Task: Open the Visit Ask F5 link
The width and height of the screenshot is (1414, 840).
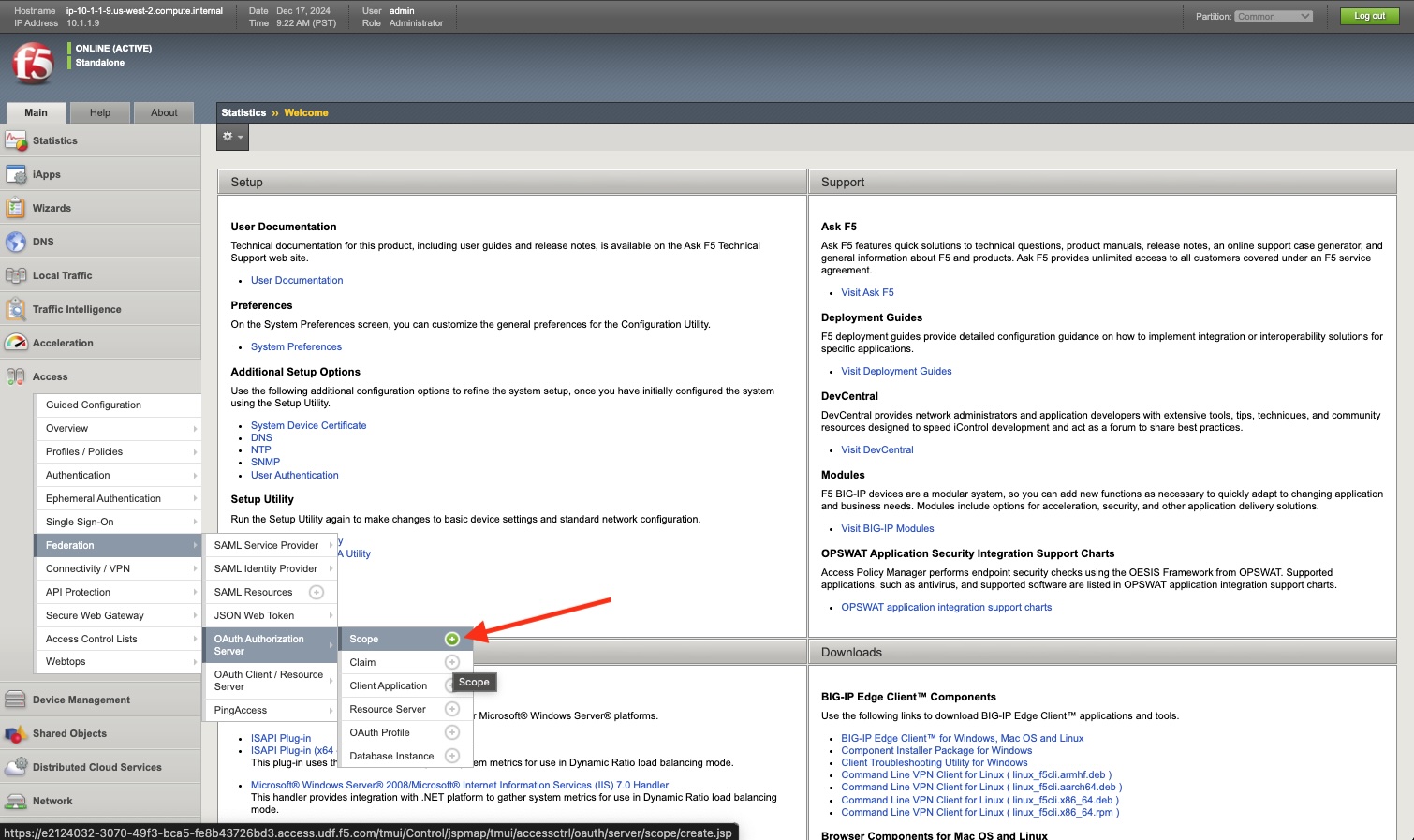Action: [867, 292]
